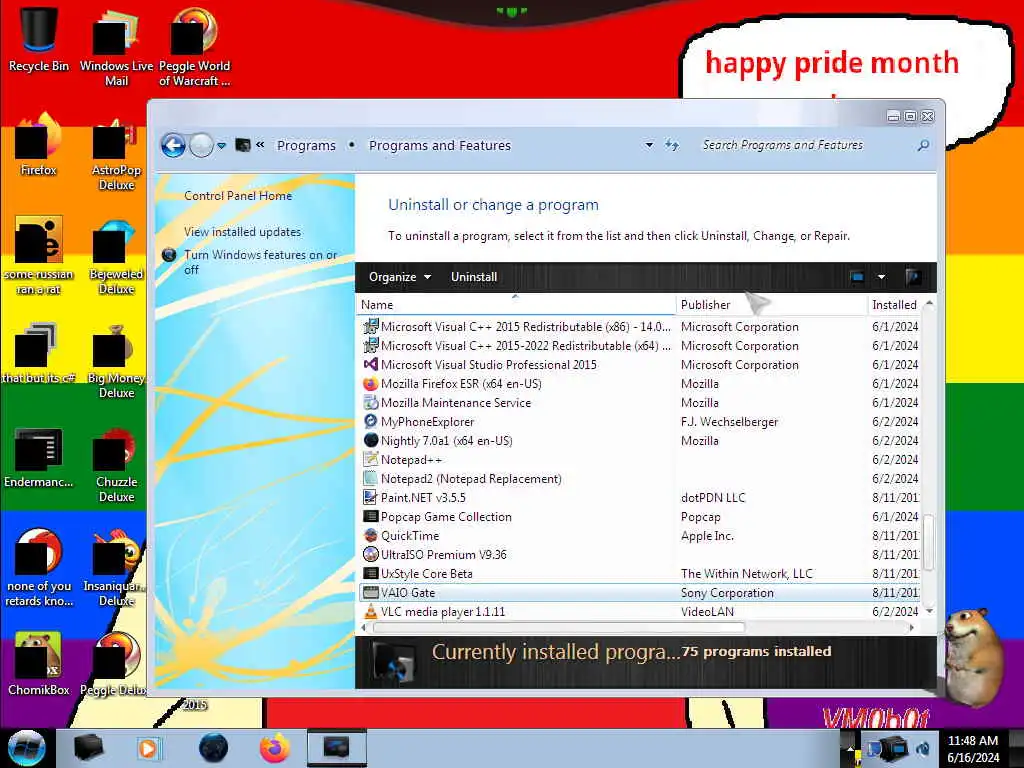Select UltraISO Premium V9.36 icon

[x=370, y=554]
